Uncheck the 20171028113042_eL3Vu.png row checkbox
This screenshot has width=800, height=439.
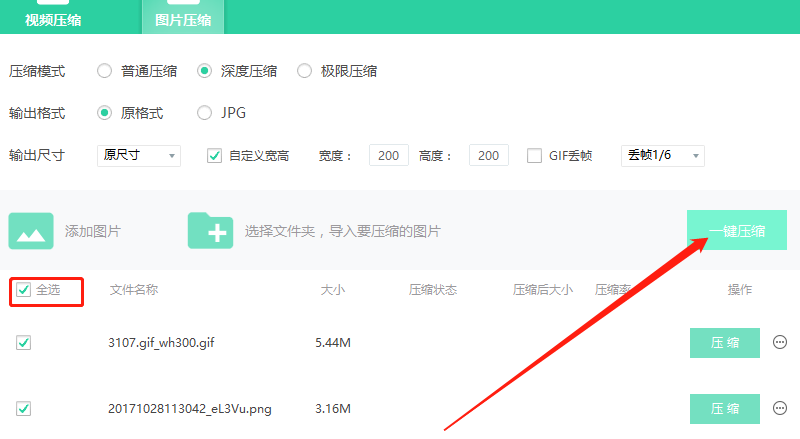pyautogui.click(x=23, y=409)
